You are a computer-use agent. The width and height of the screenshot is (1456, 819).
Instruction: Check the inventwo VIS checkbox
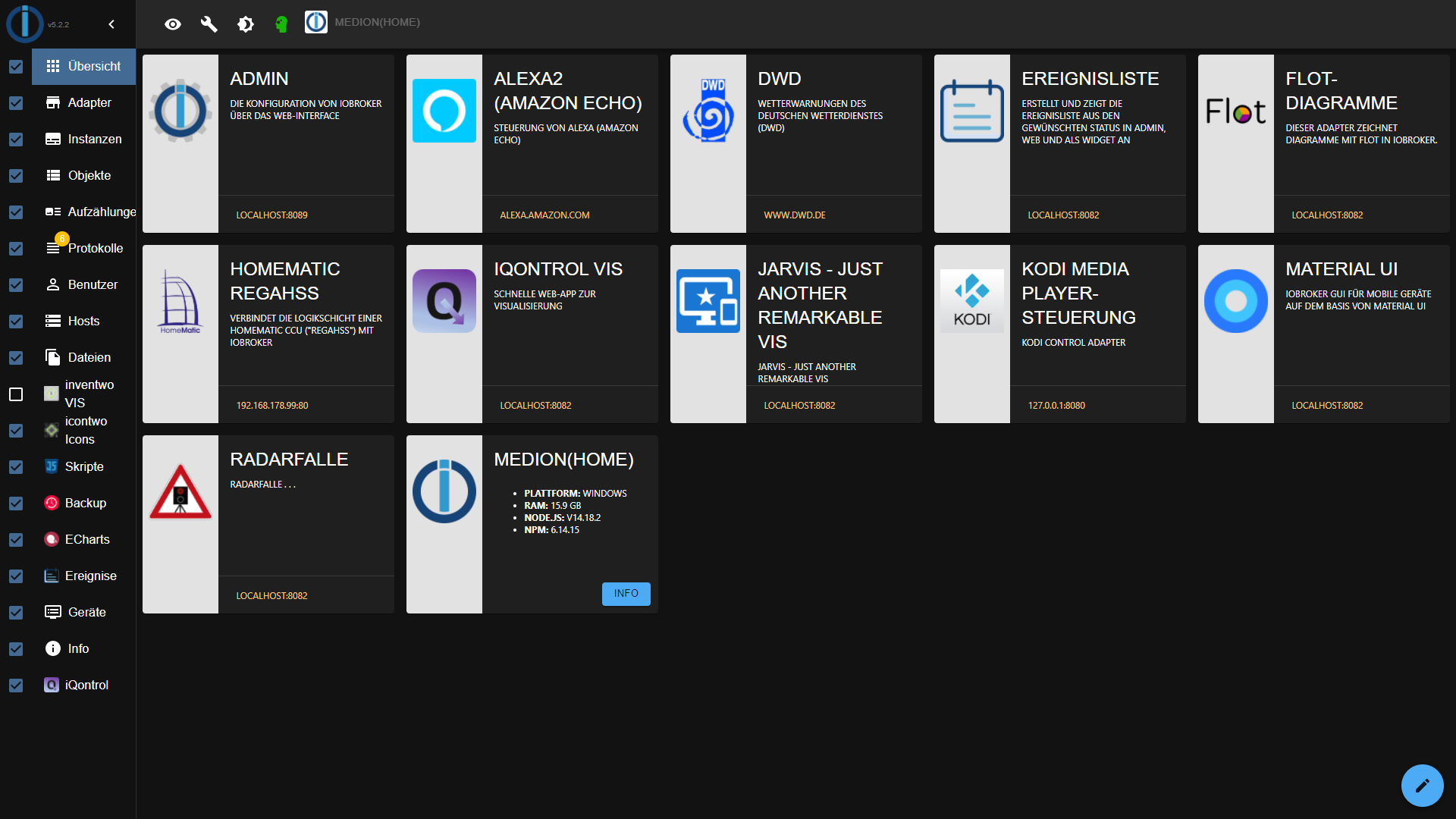click(x=16, y=394)
